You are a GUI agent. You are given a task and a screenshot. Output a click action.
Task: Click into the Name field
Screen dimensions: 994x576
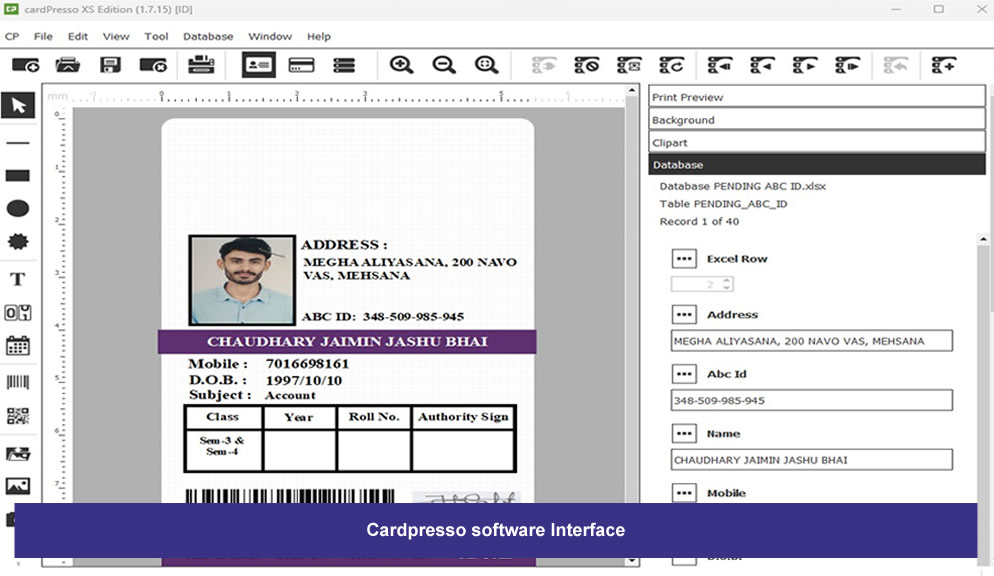click(811, 460)
